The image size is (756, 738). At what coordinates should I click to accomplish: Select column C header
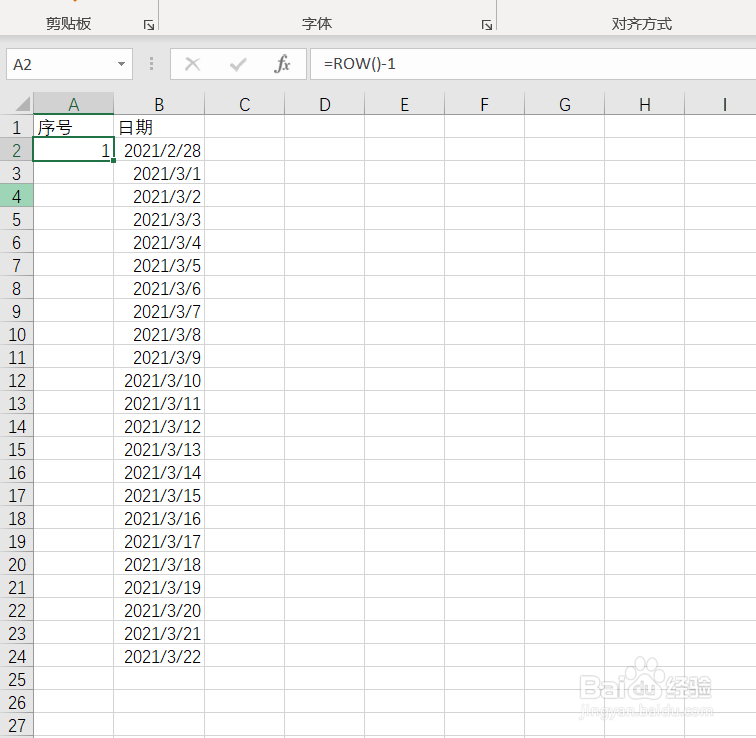tap(244, 104)
